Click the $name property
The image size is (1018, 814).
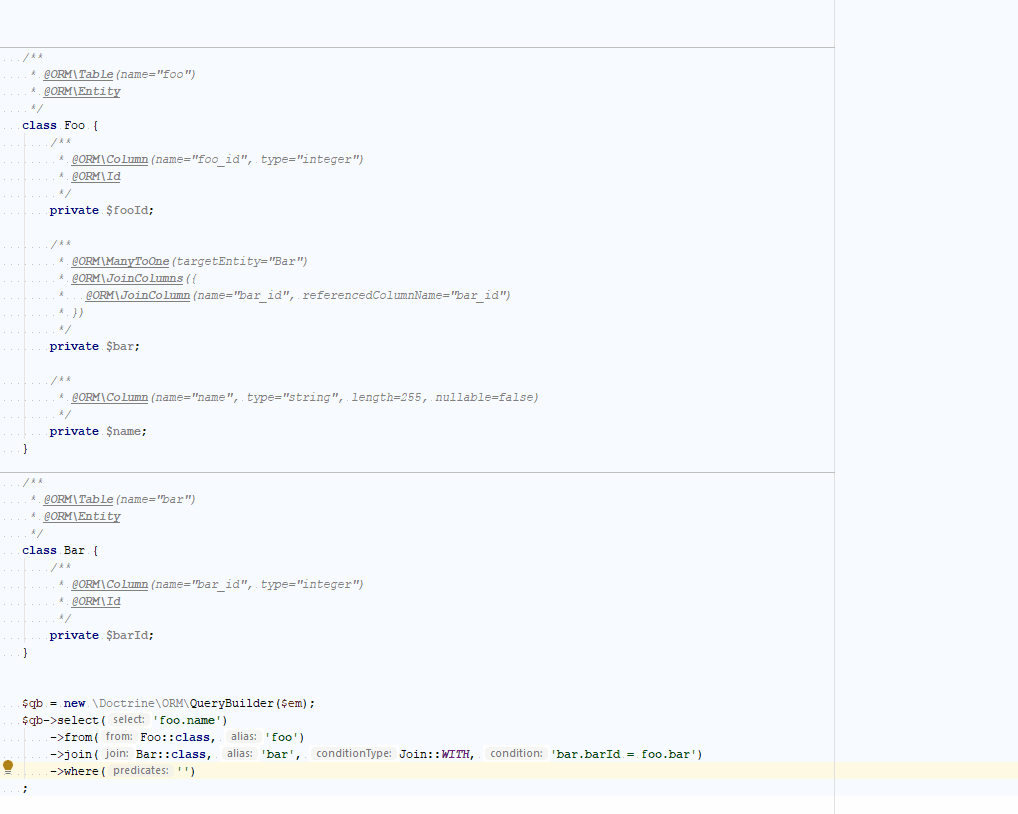tap(125, 432)
